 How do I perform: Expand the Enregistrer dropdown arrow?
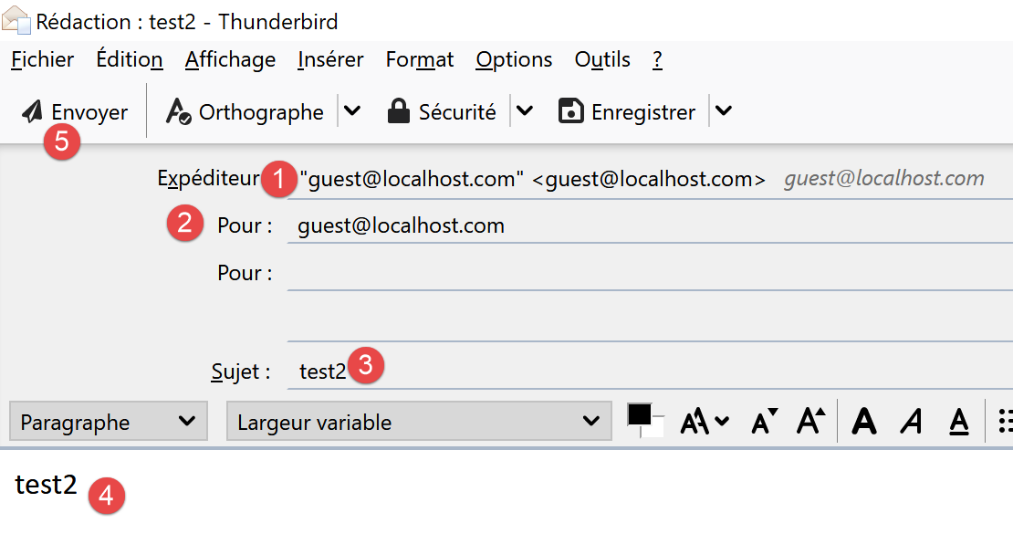[724, 112]
